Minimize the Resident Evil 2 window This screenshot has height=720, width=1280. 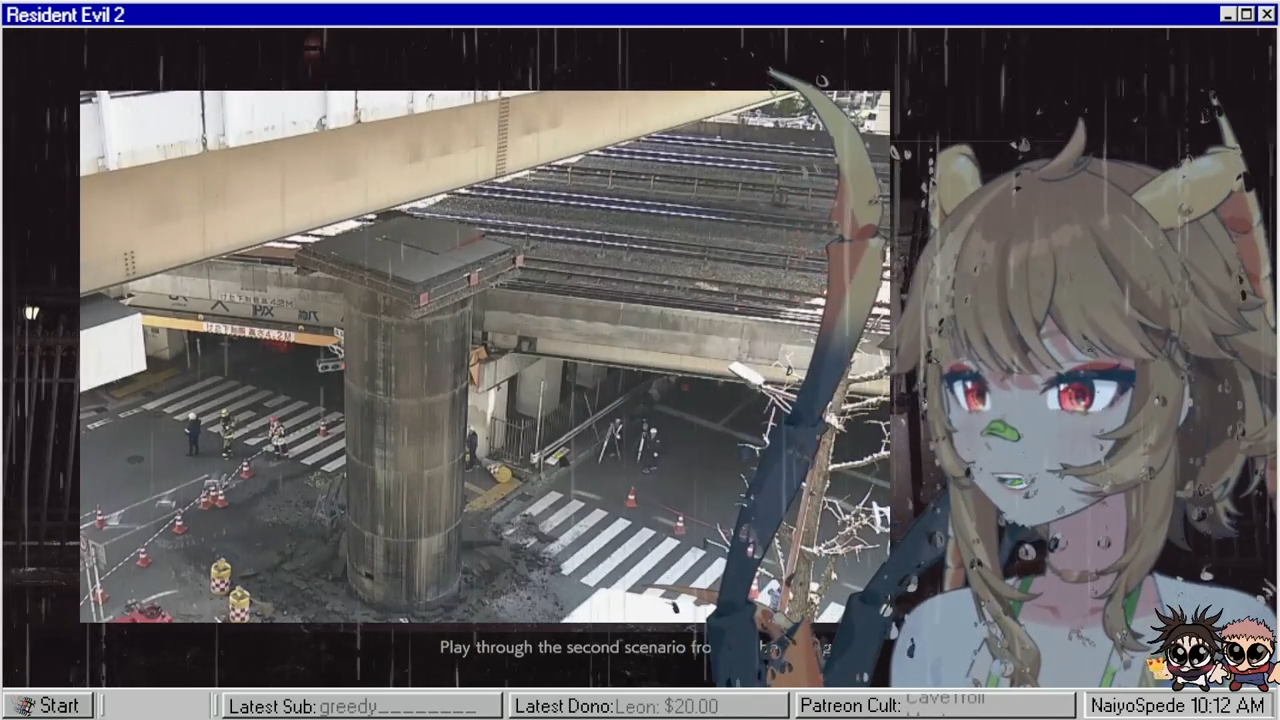(x=1228, y=14)
